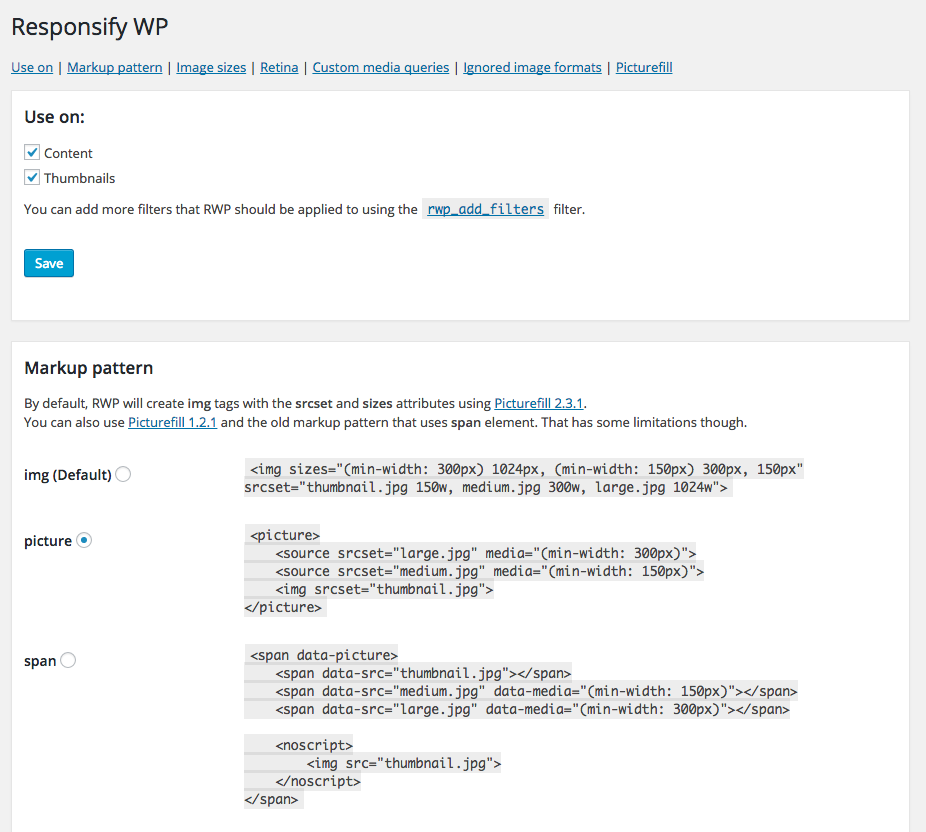Click the span data-picture code example

click(520, 727)
